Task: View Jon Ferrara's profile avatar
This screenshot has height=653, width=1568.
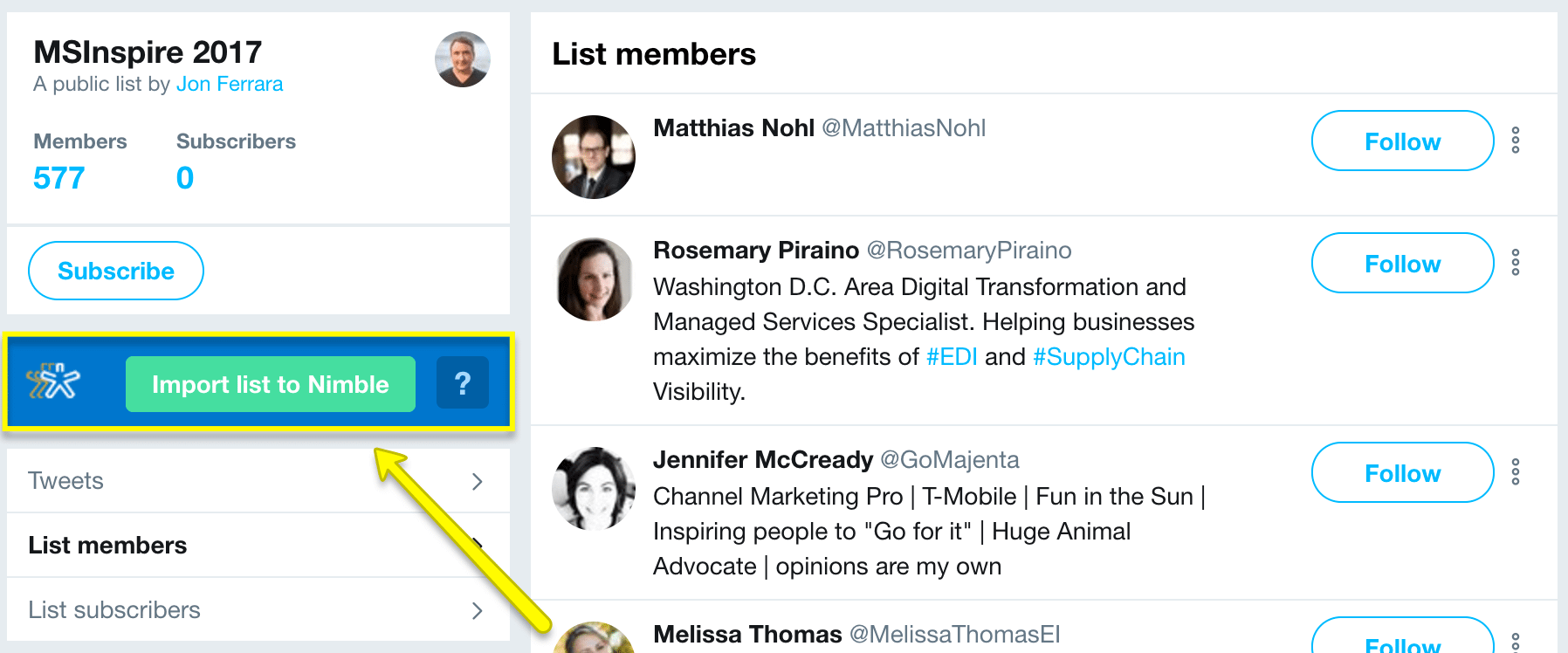Action: (463, 59)
